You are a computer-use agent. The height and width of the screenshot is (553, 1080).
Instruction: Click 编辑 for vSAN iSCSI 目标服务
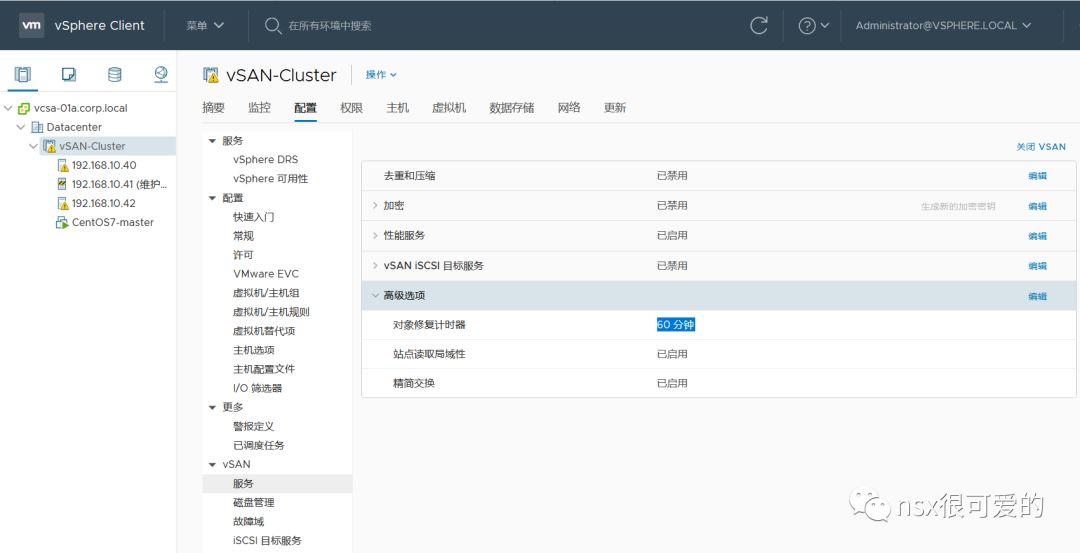(1037, 266)
